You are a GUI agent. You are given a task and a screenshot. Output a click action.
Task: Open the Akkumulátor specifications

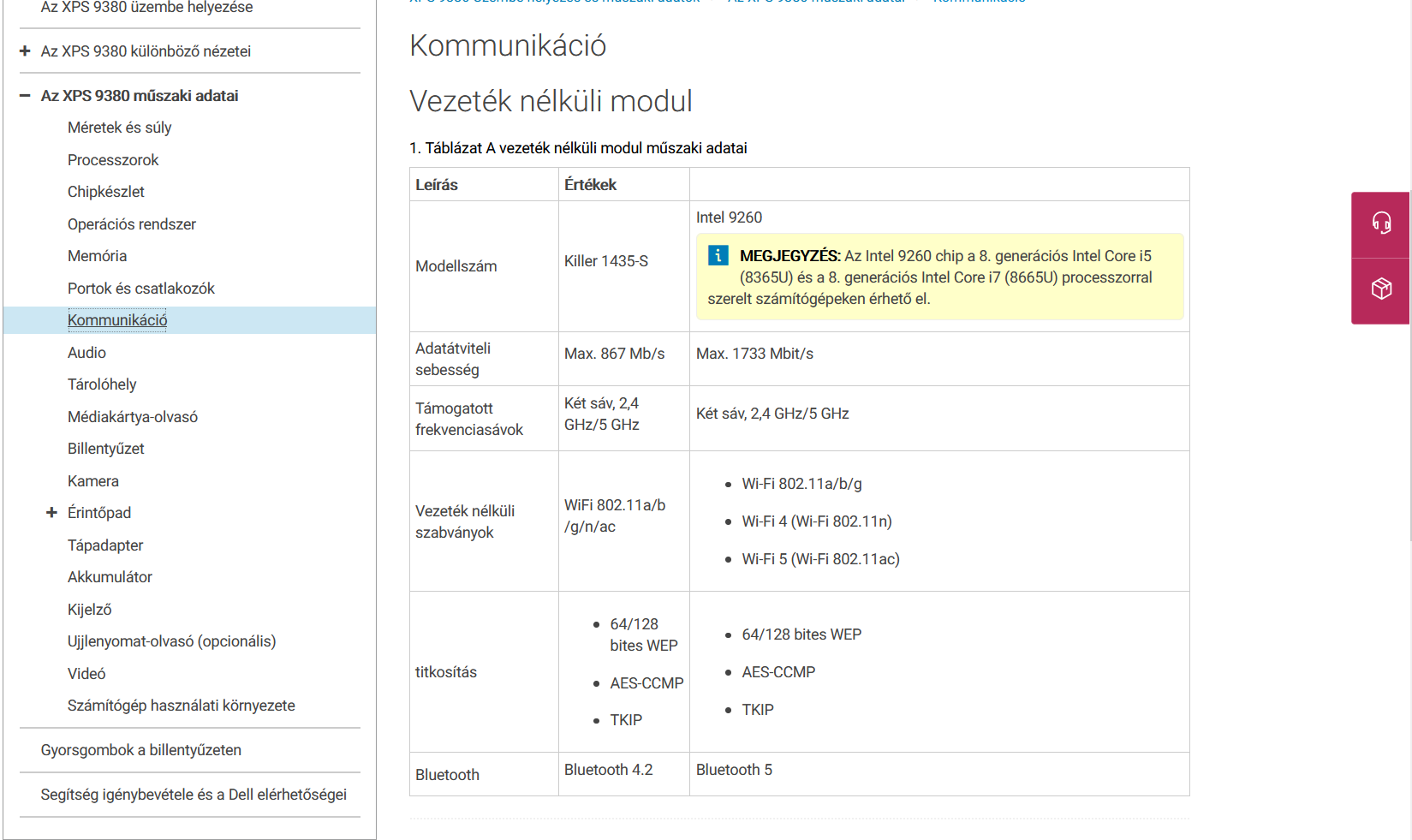point(110,577)
